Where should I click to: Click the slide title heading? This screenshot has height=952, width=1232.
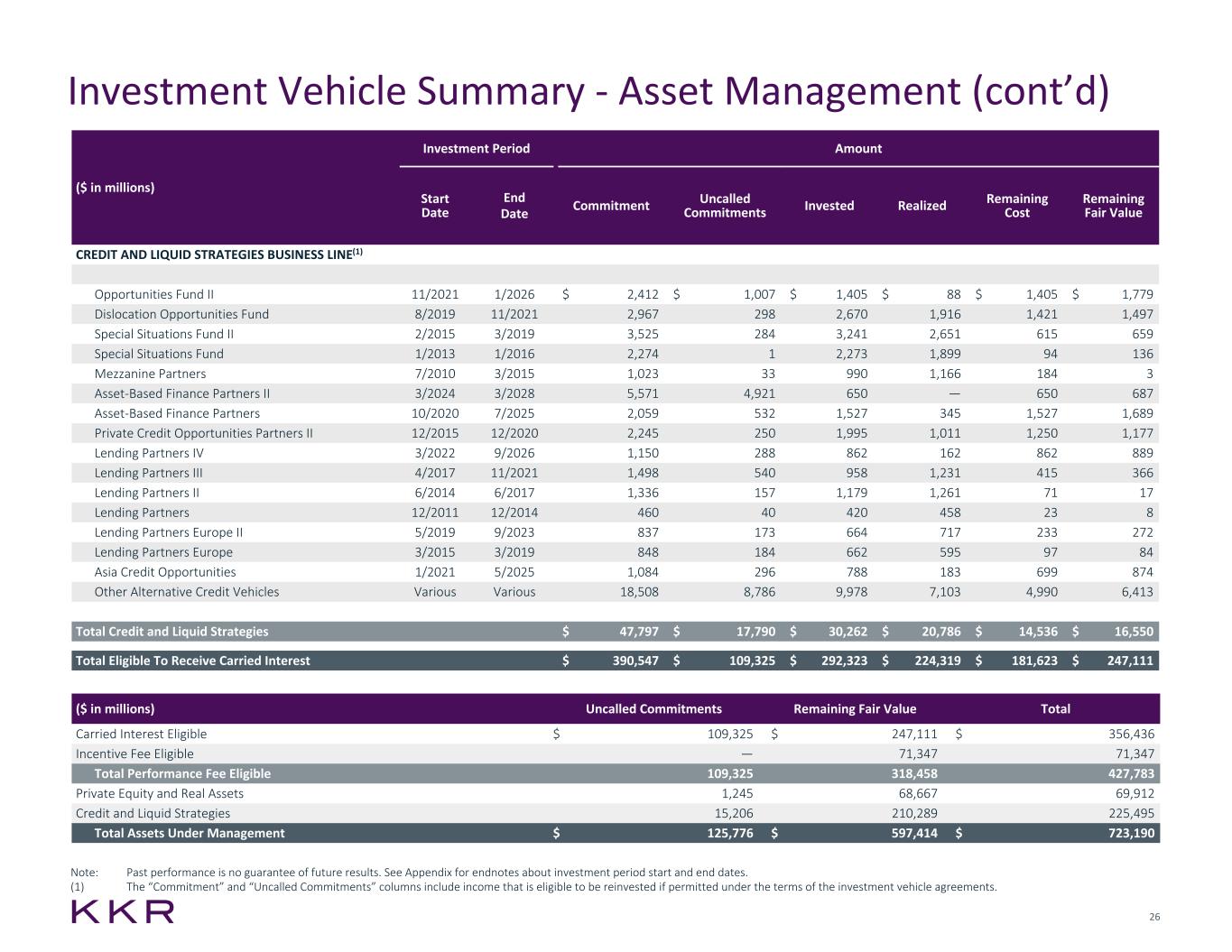[x=588, y=91]
